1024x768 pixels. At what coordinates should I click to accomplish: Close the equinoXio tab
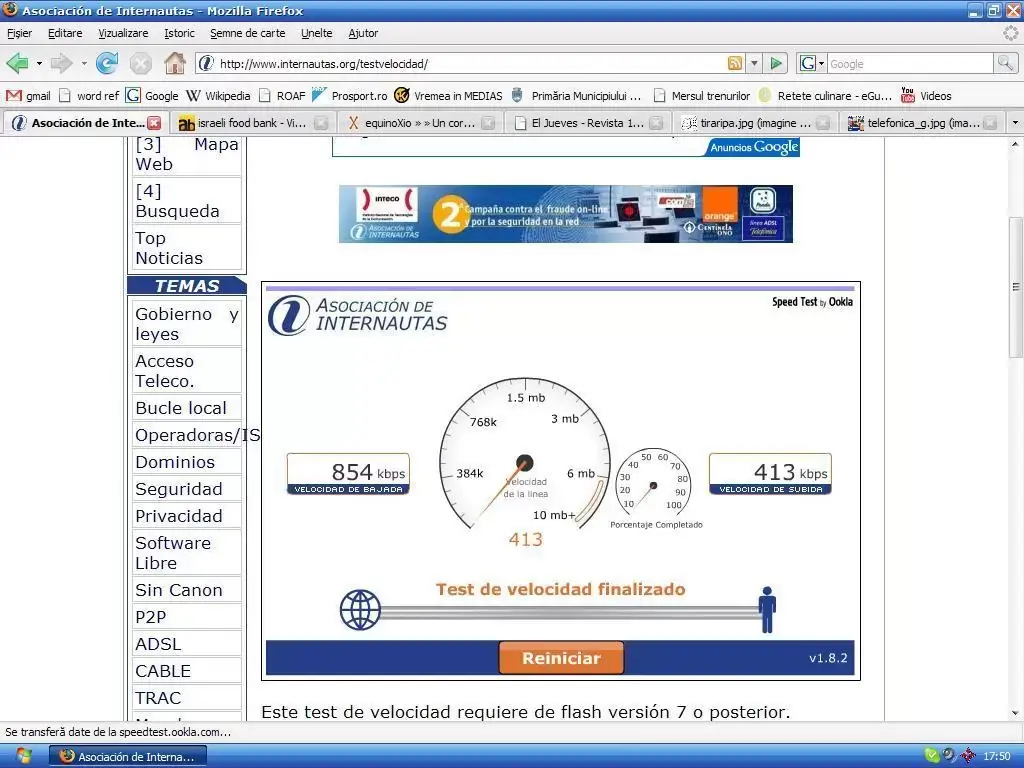(488, 123)
